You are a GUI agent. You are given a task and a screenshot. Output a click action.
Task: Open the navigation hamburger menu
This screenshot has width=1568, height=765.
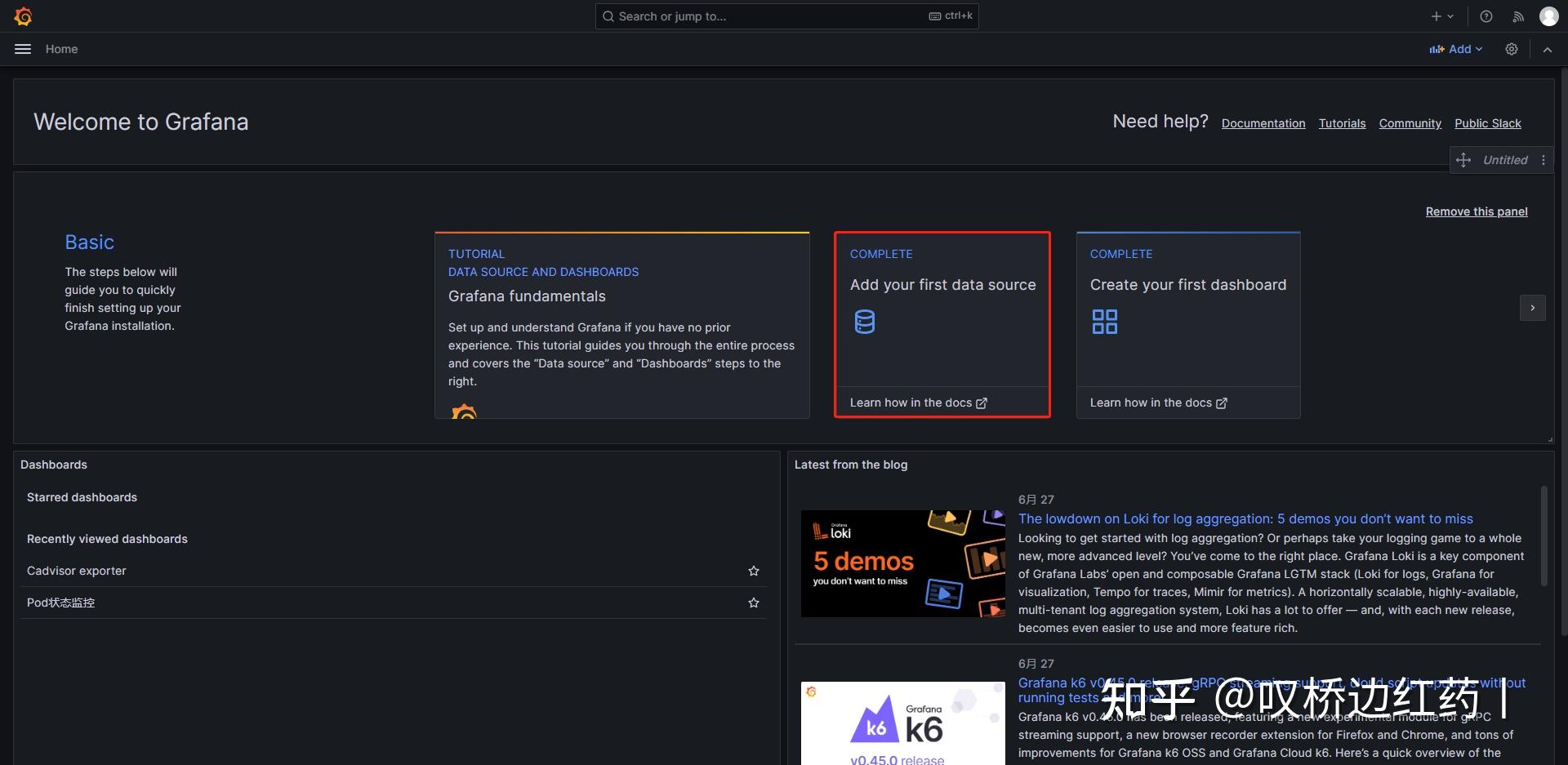(x=22, y=48)
